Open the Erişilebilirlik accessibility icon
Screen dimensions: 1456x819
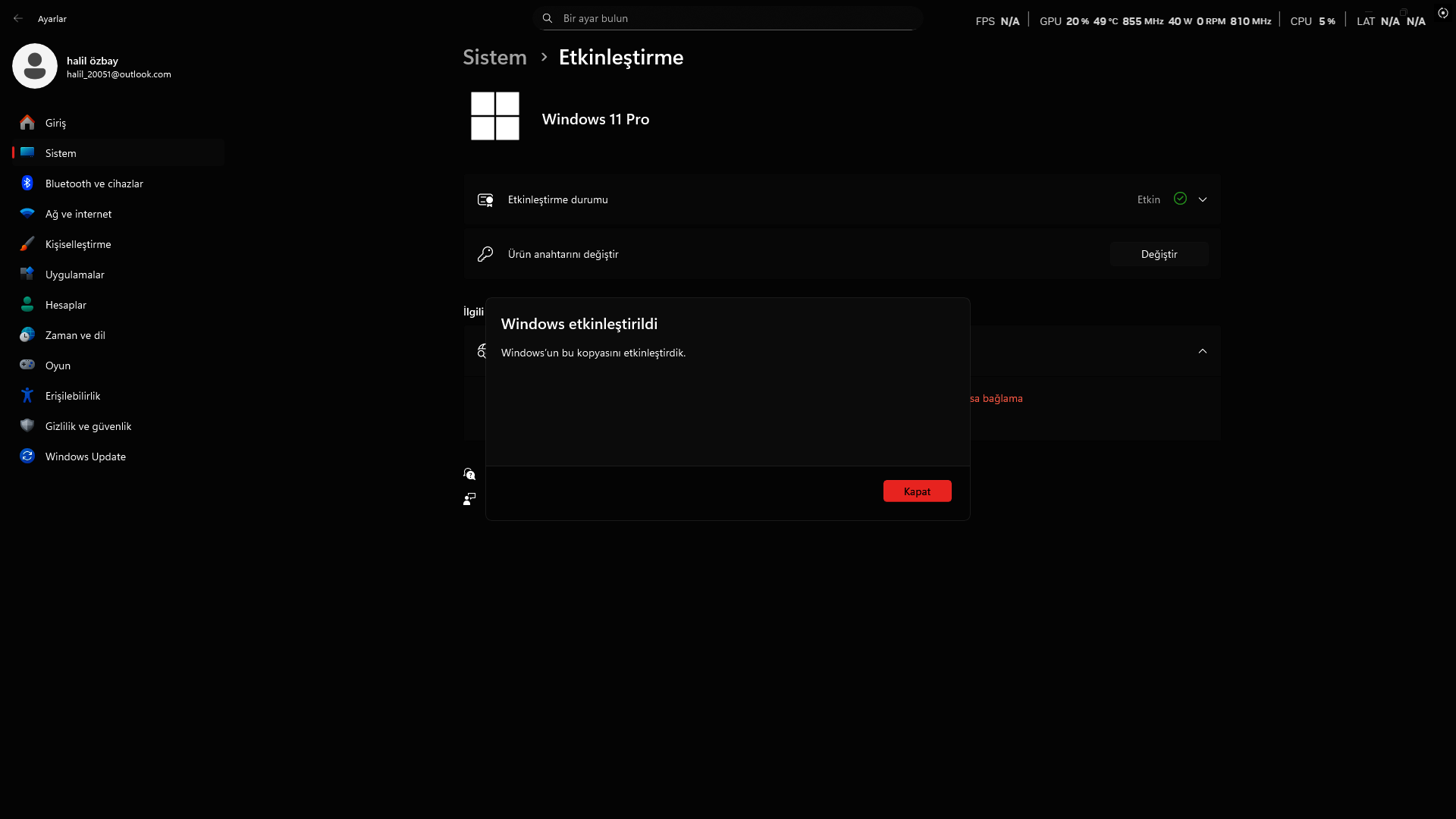pyautogui.click(x=27, y=395)
